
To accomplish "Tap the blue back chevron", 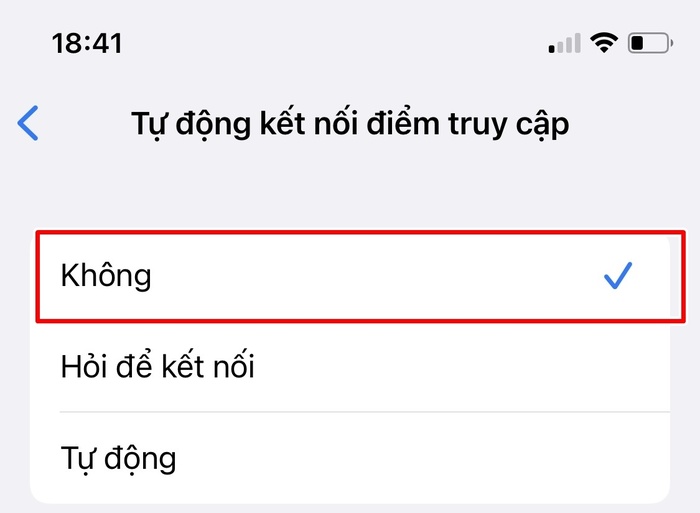I will click(28, 124).
